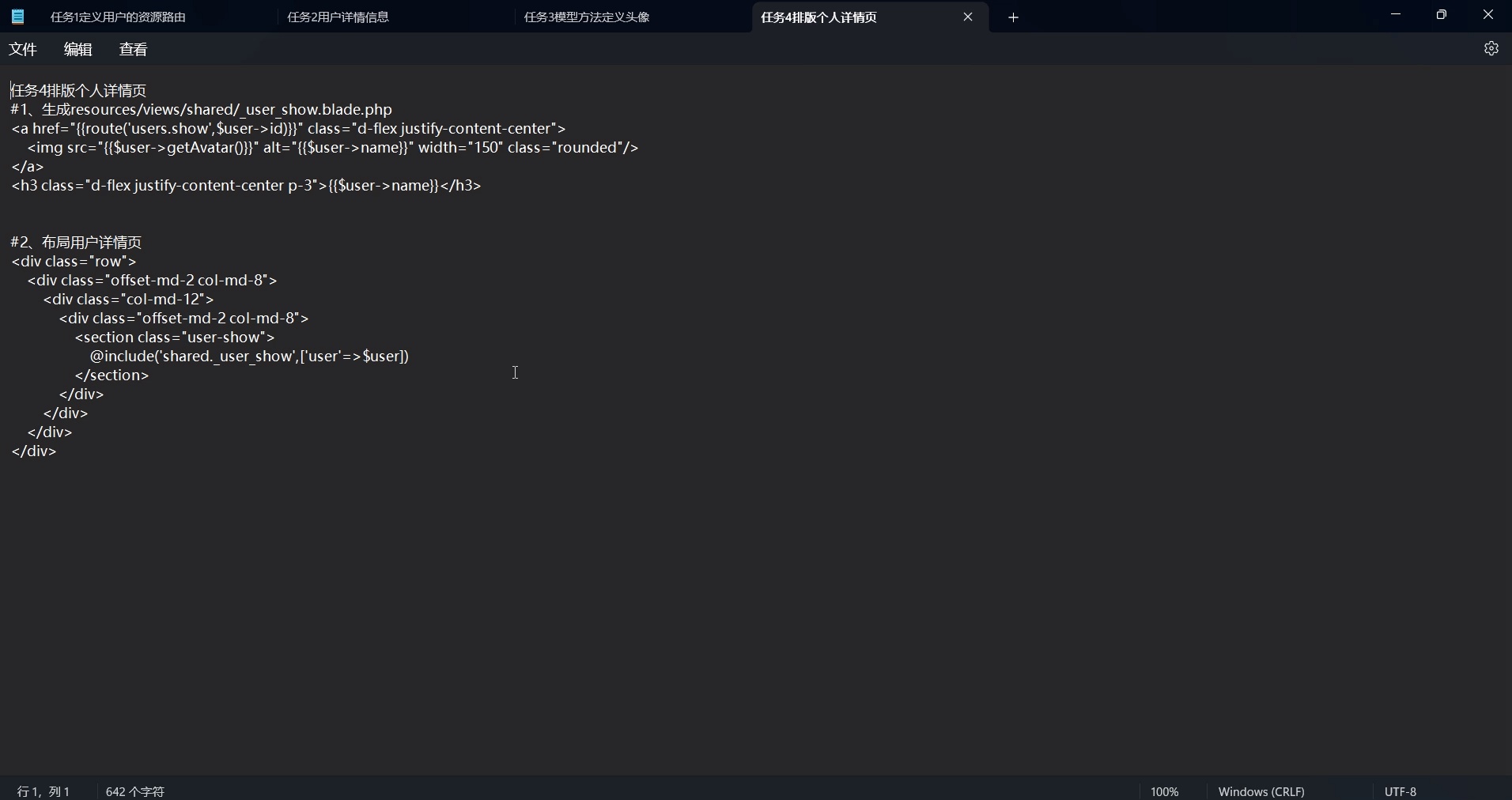Click the Notepad app logo icon
1512x800 pixels.
17,17
